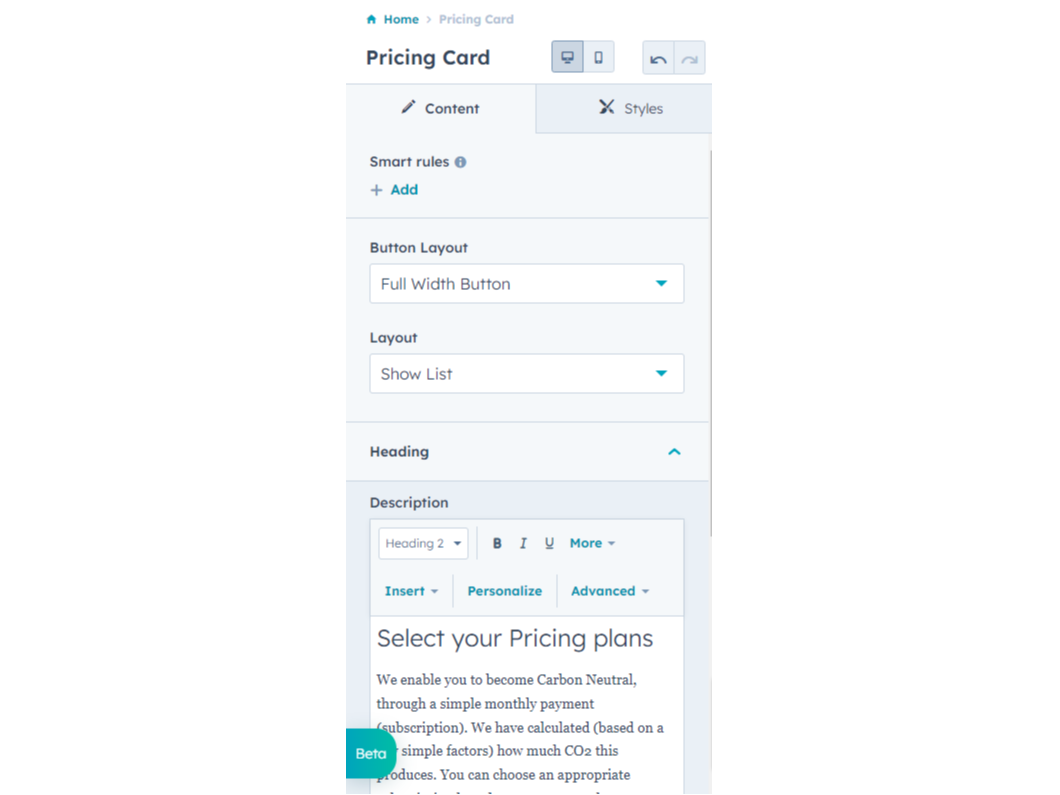Click the Personalize button
The height and width of the screenshot is (795, 1060).
[505, 591]
